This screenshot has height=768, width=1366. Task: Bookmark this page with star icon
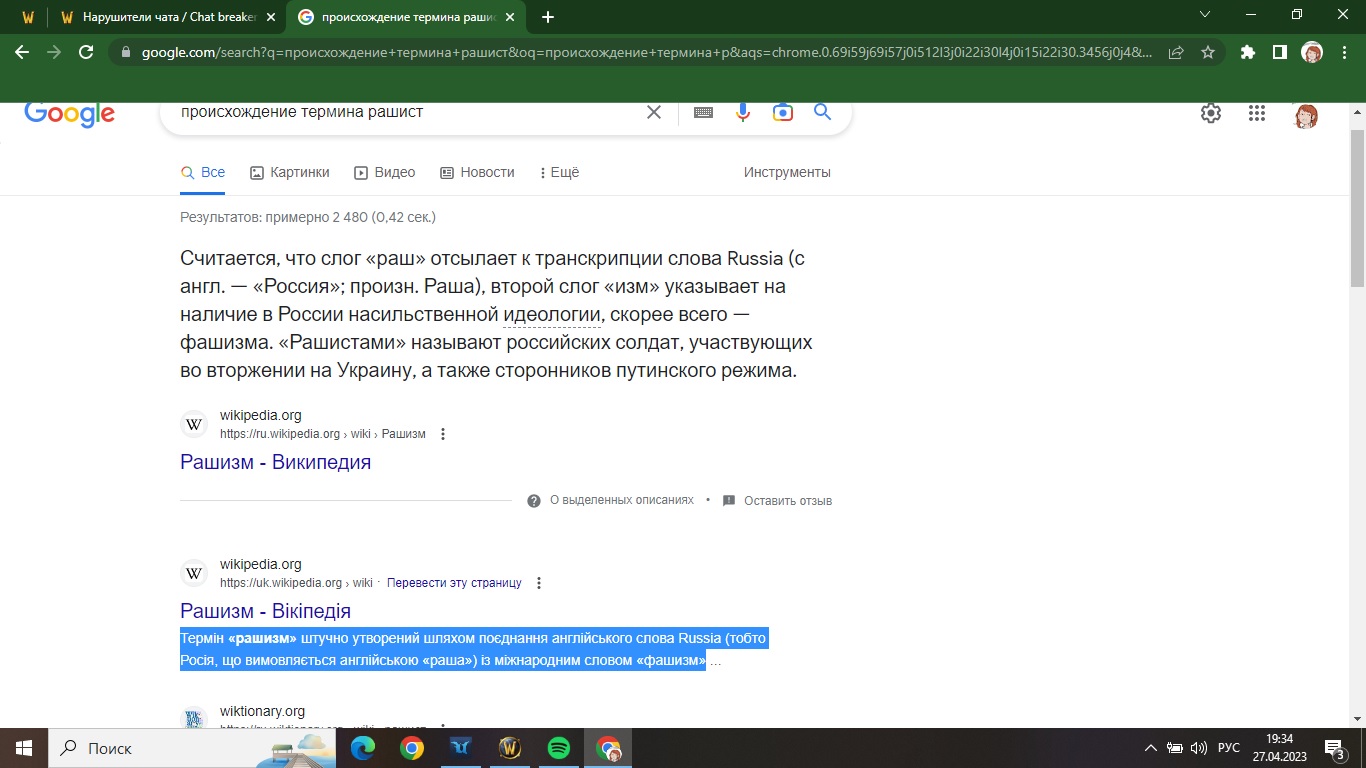click(x=1208, y=53)
